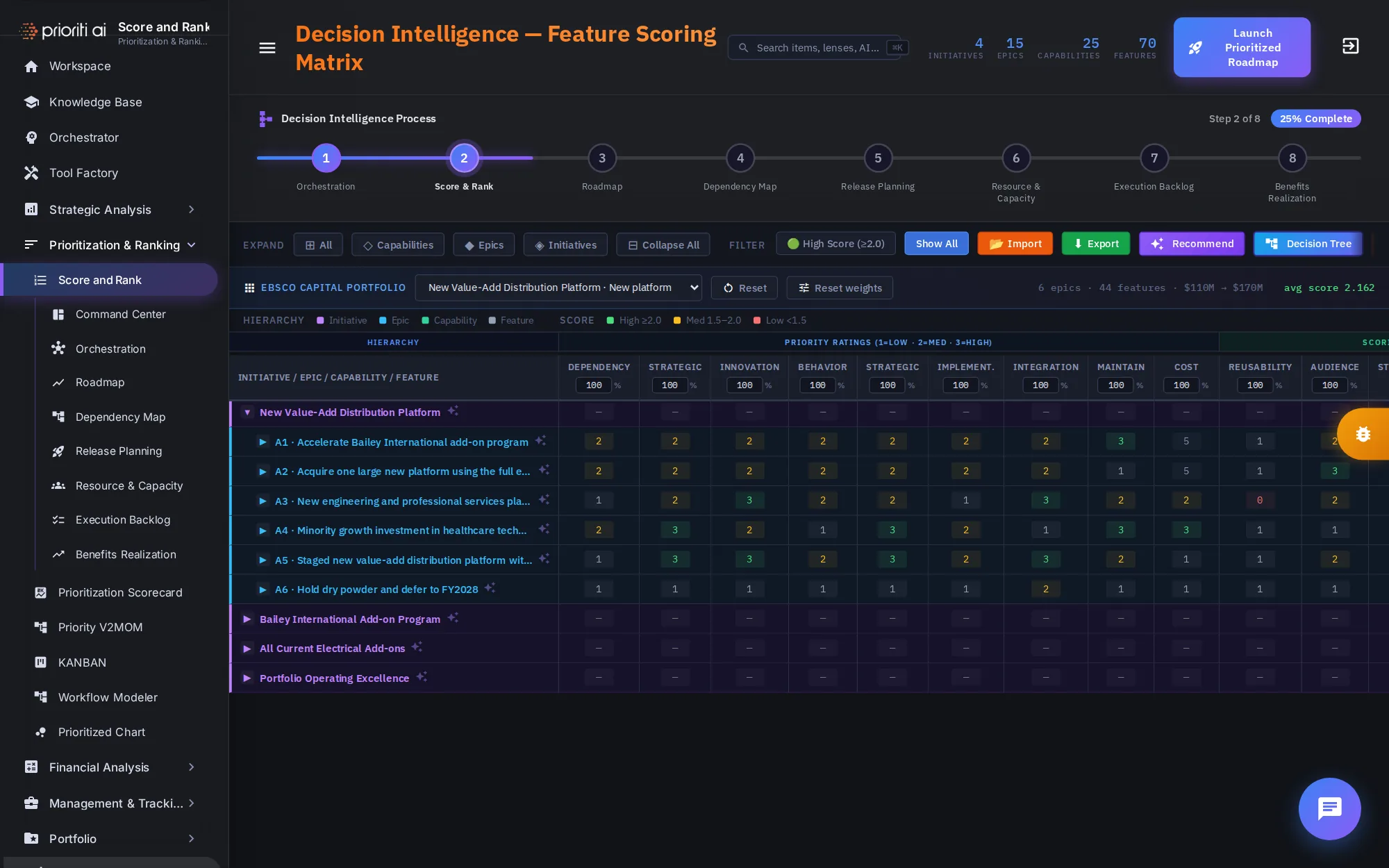Click the Reset weights button

pyautogui.click(x=840, y=287)
